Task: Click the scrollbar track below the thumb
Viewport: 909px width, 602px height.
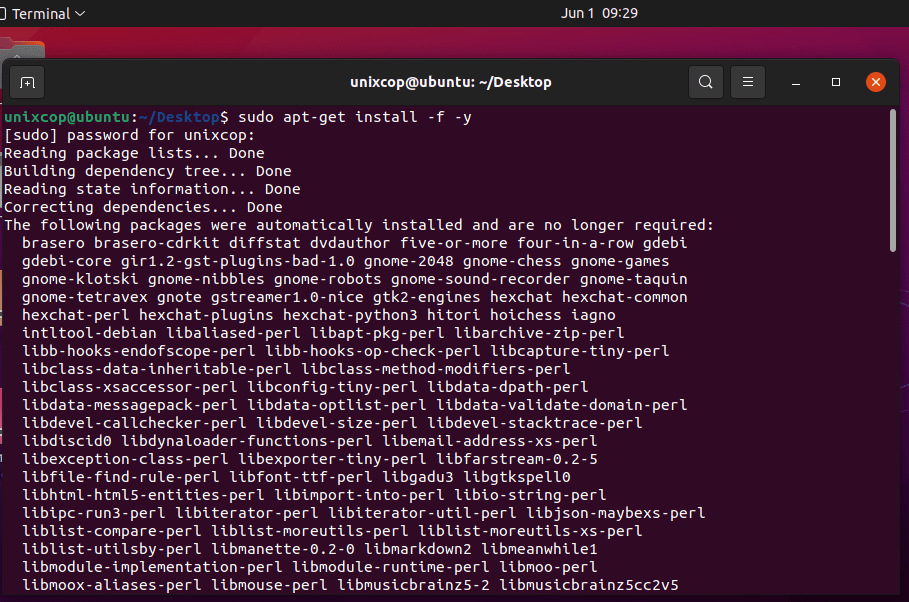Action: 893,423
